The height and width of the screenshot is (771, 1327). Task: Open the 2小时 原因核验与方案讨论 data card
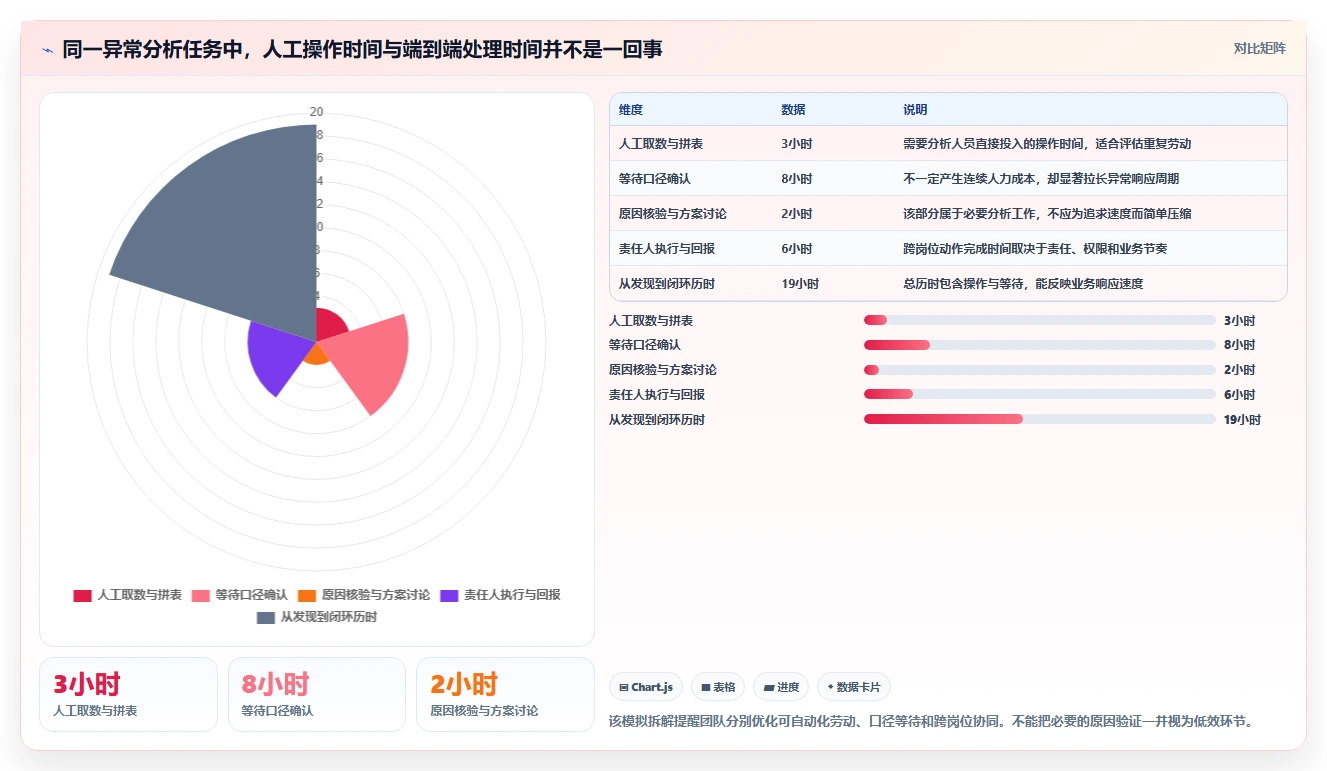point(505,694)
